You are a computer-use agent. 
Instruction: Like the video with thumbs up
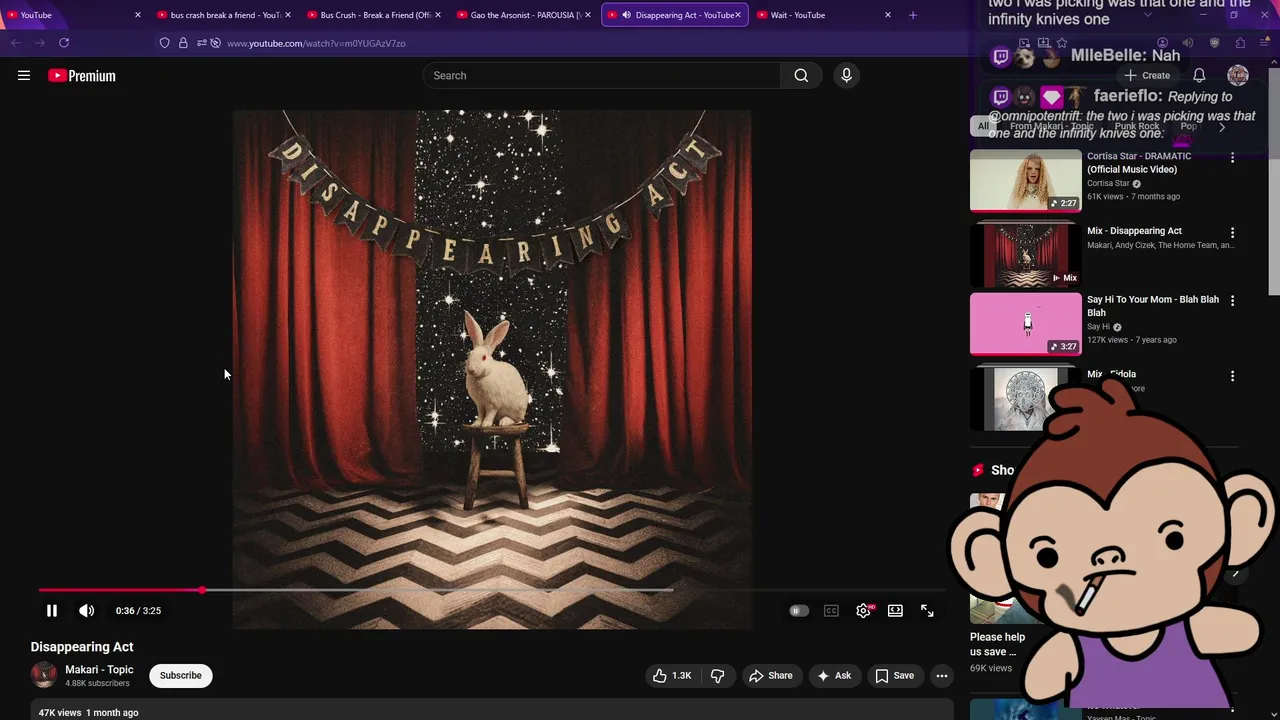(672, 676)
